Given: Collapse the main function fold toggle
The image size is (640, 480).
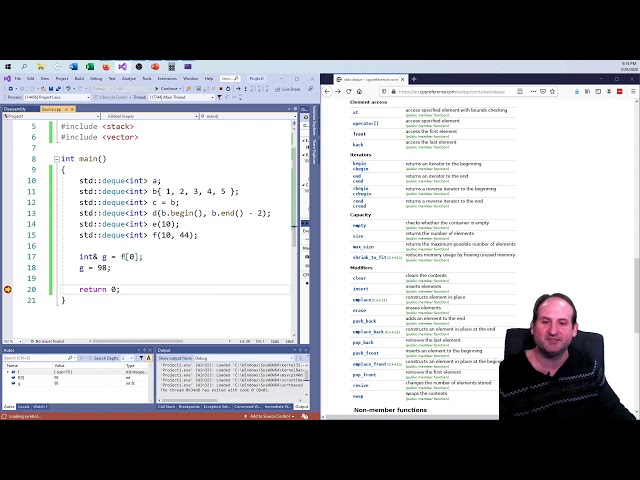Looking at the screenshot, I should click(57, 159).
